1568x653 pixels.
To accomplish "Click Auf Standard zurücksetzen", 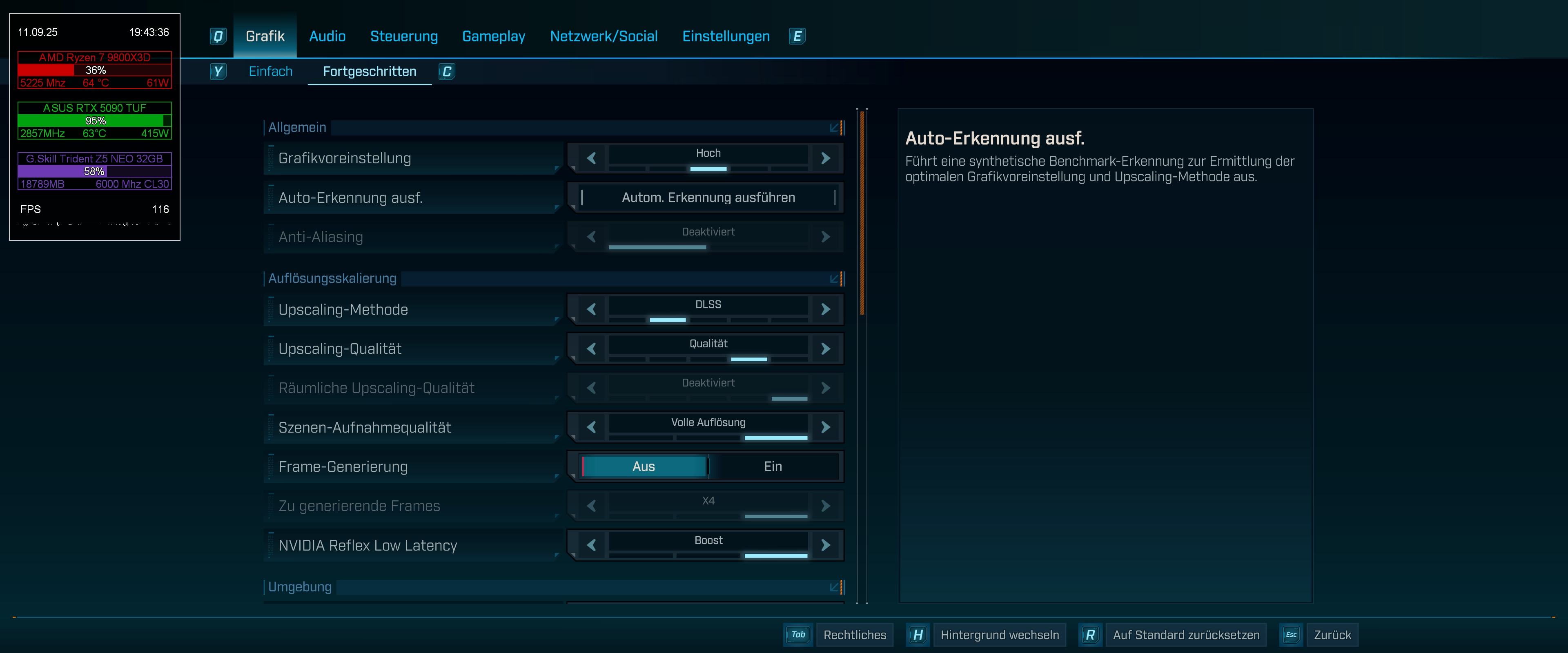I will [1186, 635].
